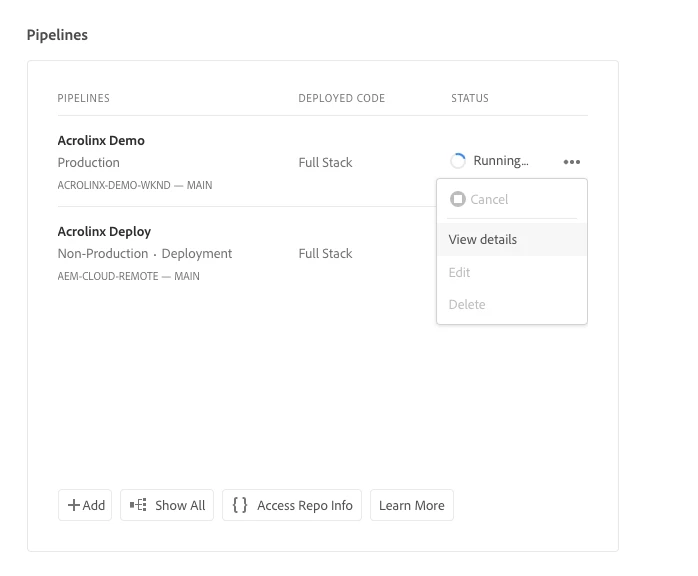The height and width of the screenshot is (576, 698).
Task: Select the Acrolinx Deploy pipeline name
Action: (x=104, y=231)
